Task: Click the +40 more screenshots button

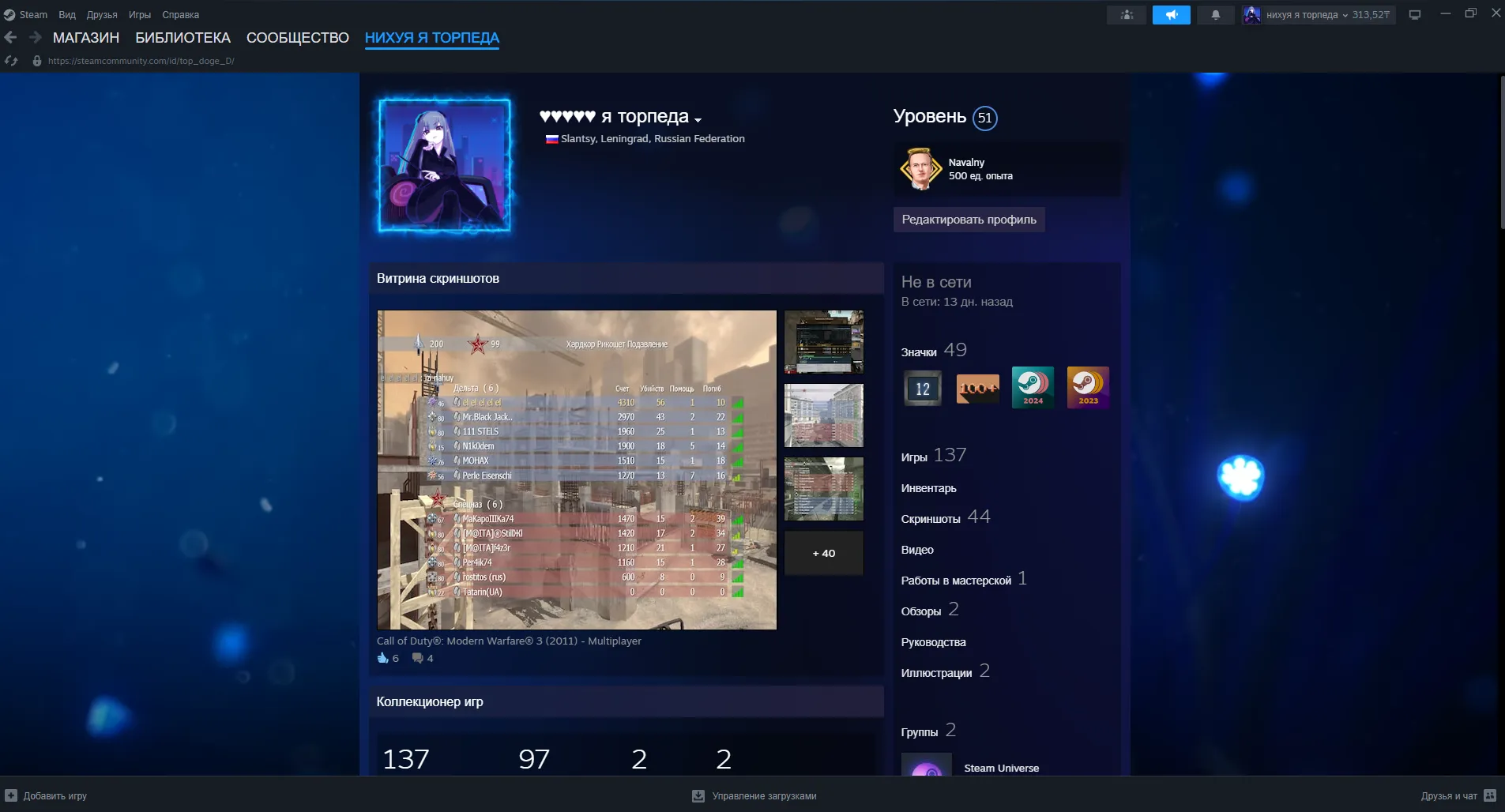Action: click(824, 553)
